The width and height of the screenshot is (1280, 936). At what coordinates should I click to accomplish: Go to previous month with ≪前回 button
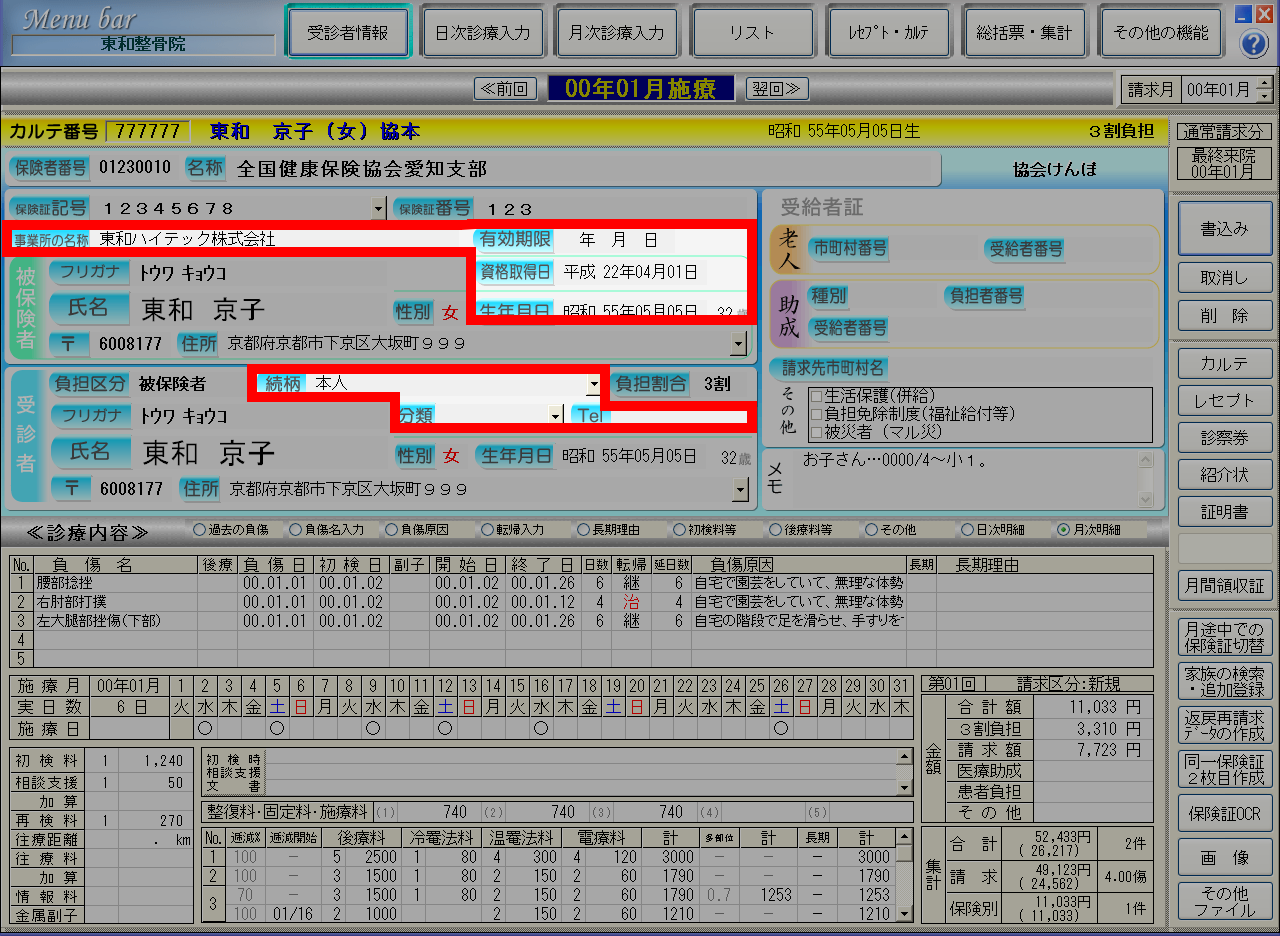(506, 89)
